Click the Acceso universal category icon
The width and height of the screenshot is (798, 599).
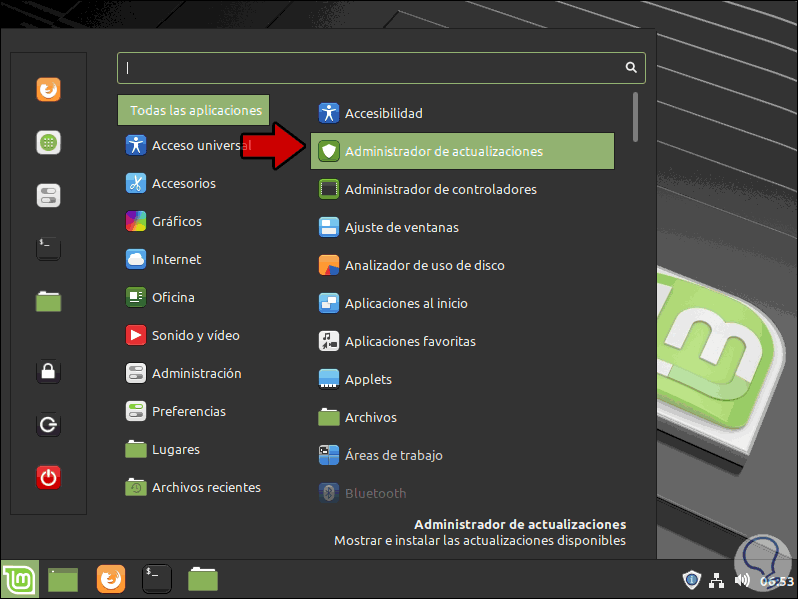pyautogui.click(x=135, y=145)
